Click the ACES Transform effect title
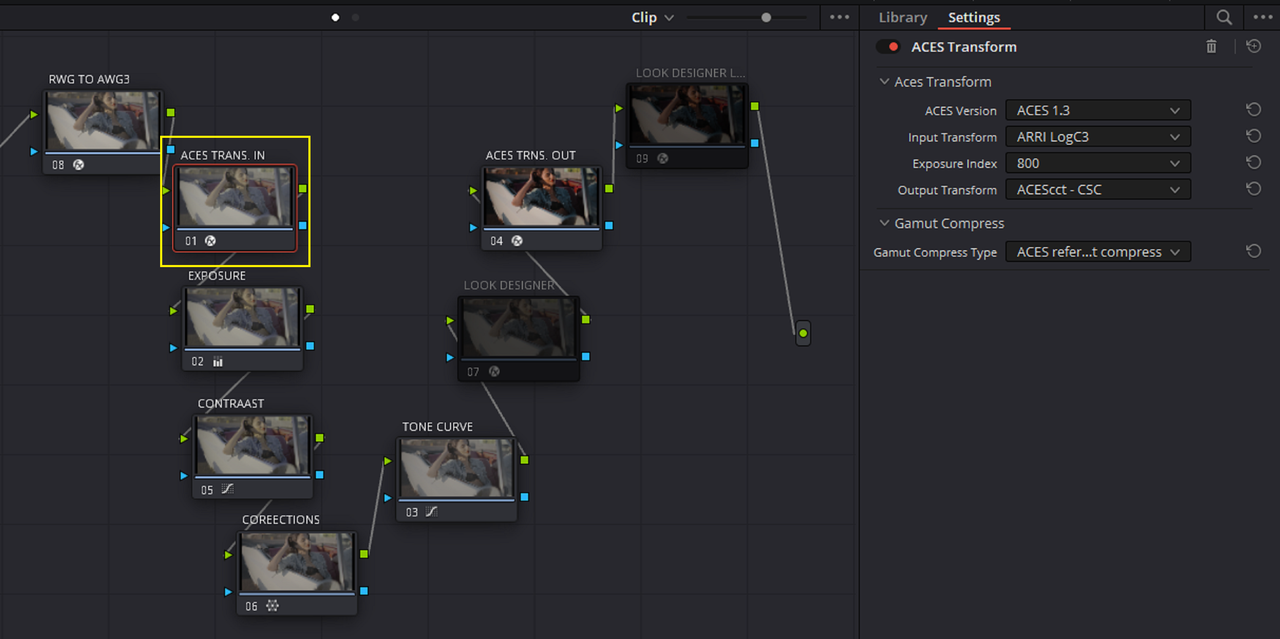Image resolution: width=1280 pixels, height=639 pixels. point(964,47)
